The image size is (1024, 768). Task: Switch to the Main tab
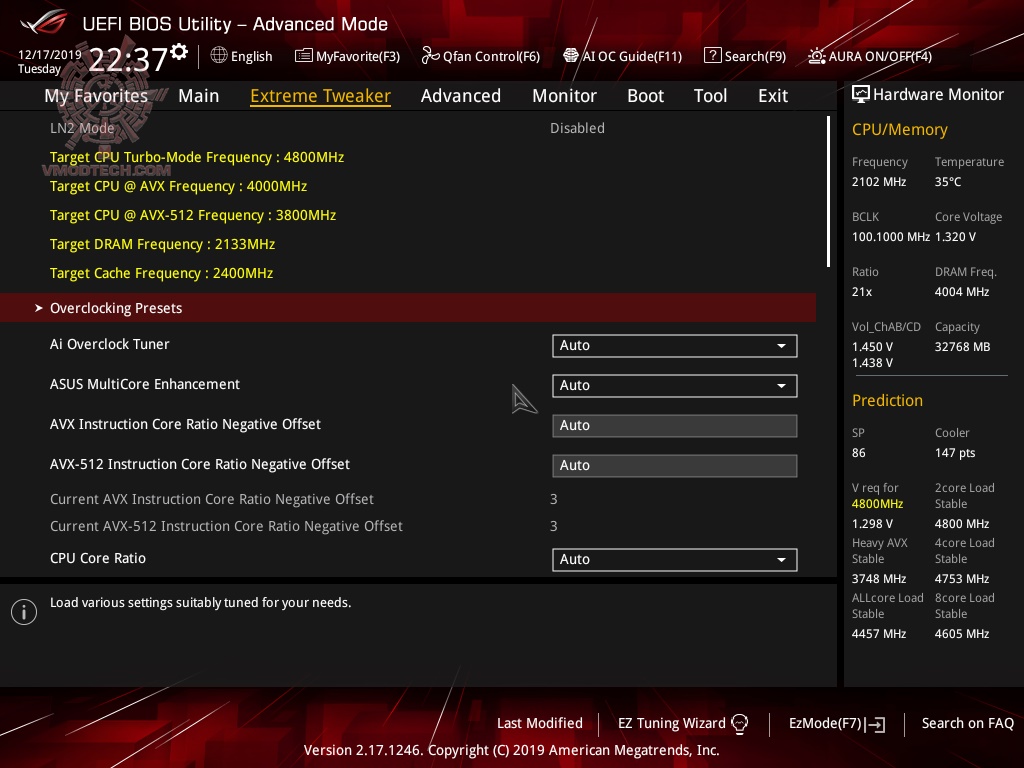(x=199, y=95)
